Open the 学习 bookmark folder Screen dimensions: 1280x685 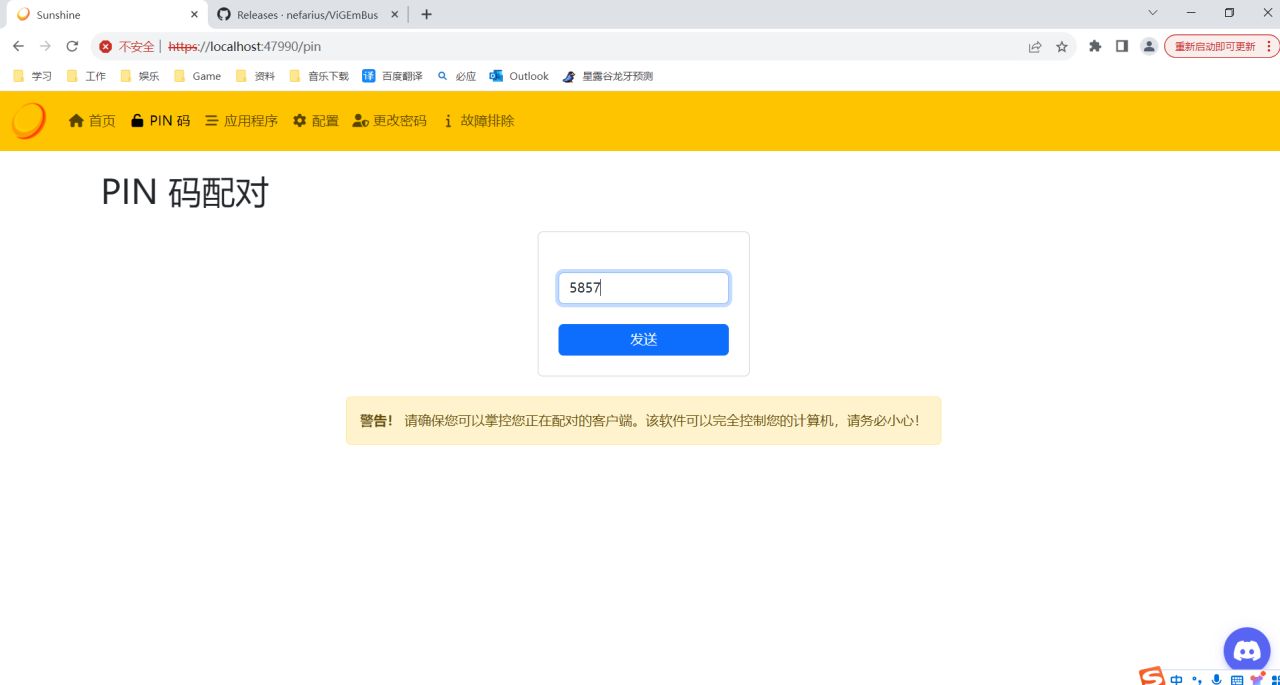33,76
